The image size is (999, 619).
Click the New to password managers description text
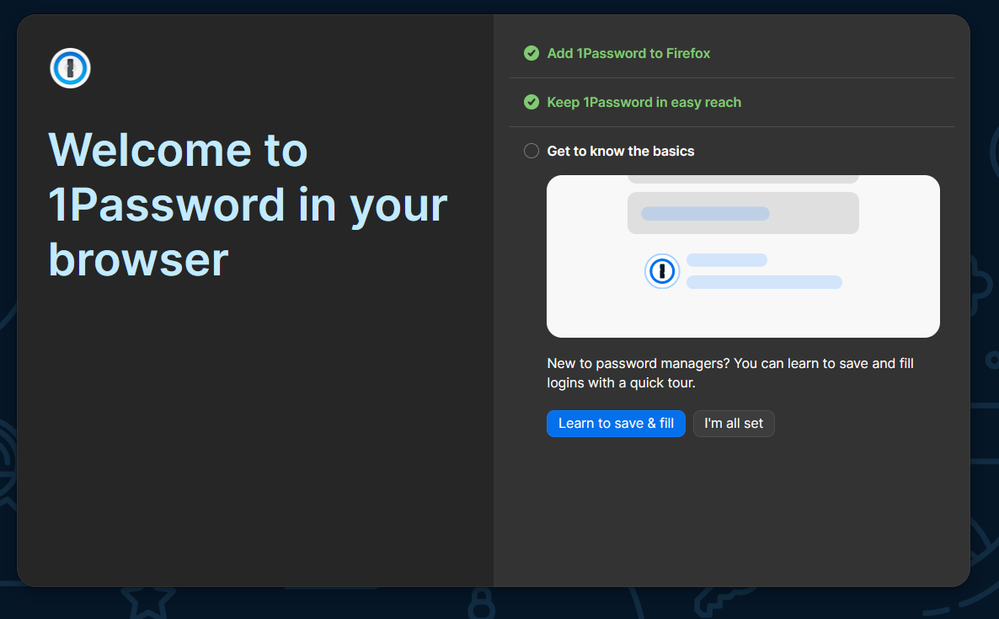pos(730,373)
